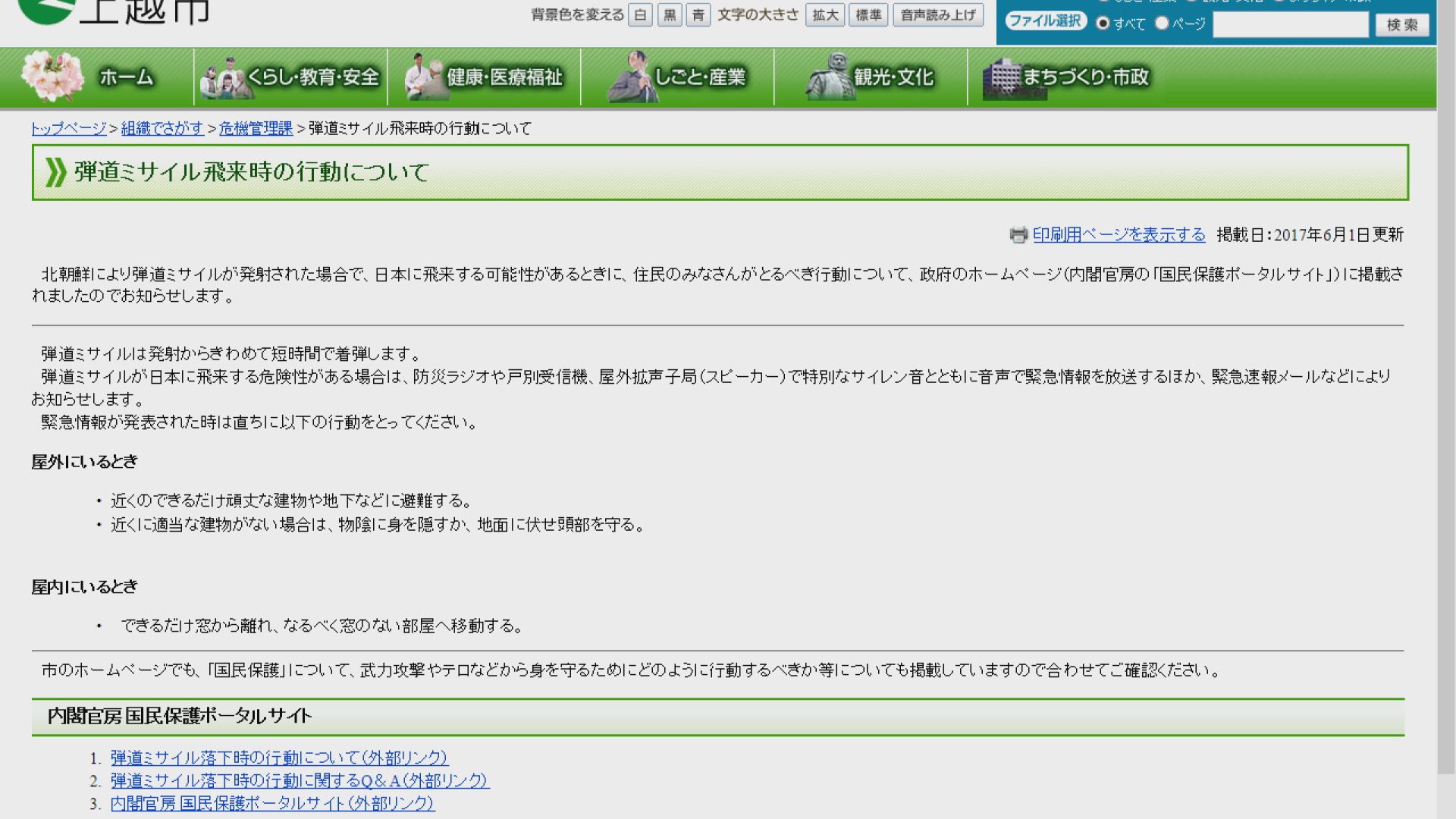This screenshot has height=819, width=1456.
Task: Click the site search input field
Action: pos(1290,25)
